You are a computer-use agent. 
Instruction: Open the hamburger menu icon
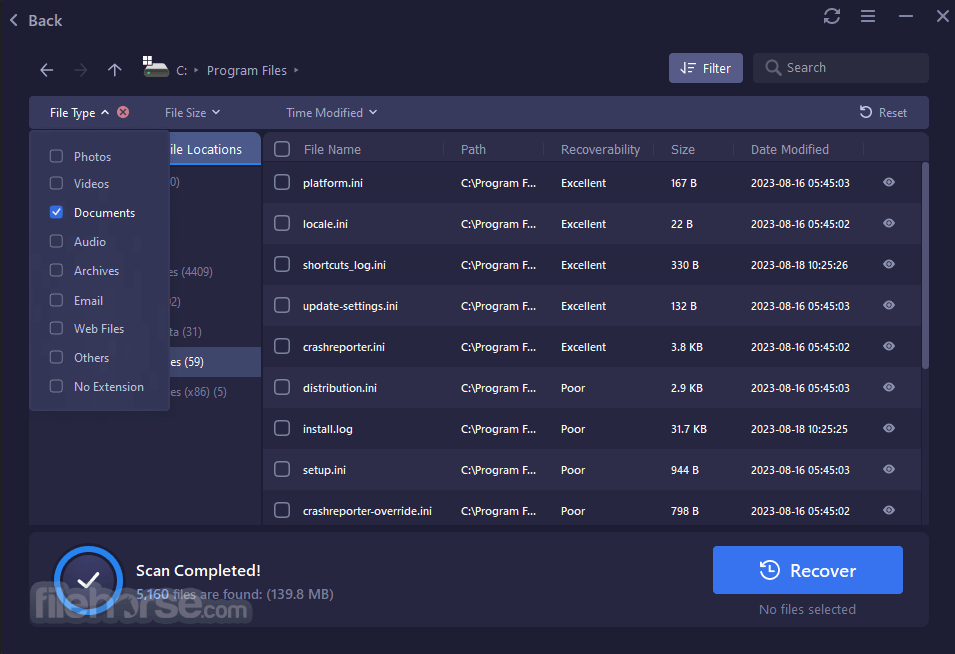[x=868, y=16]
